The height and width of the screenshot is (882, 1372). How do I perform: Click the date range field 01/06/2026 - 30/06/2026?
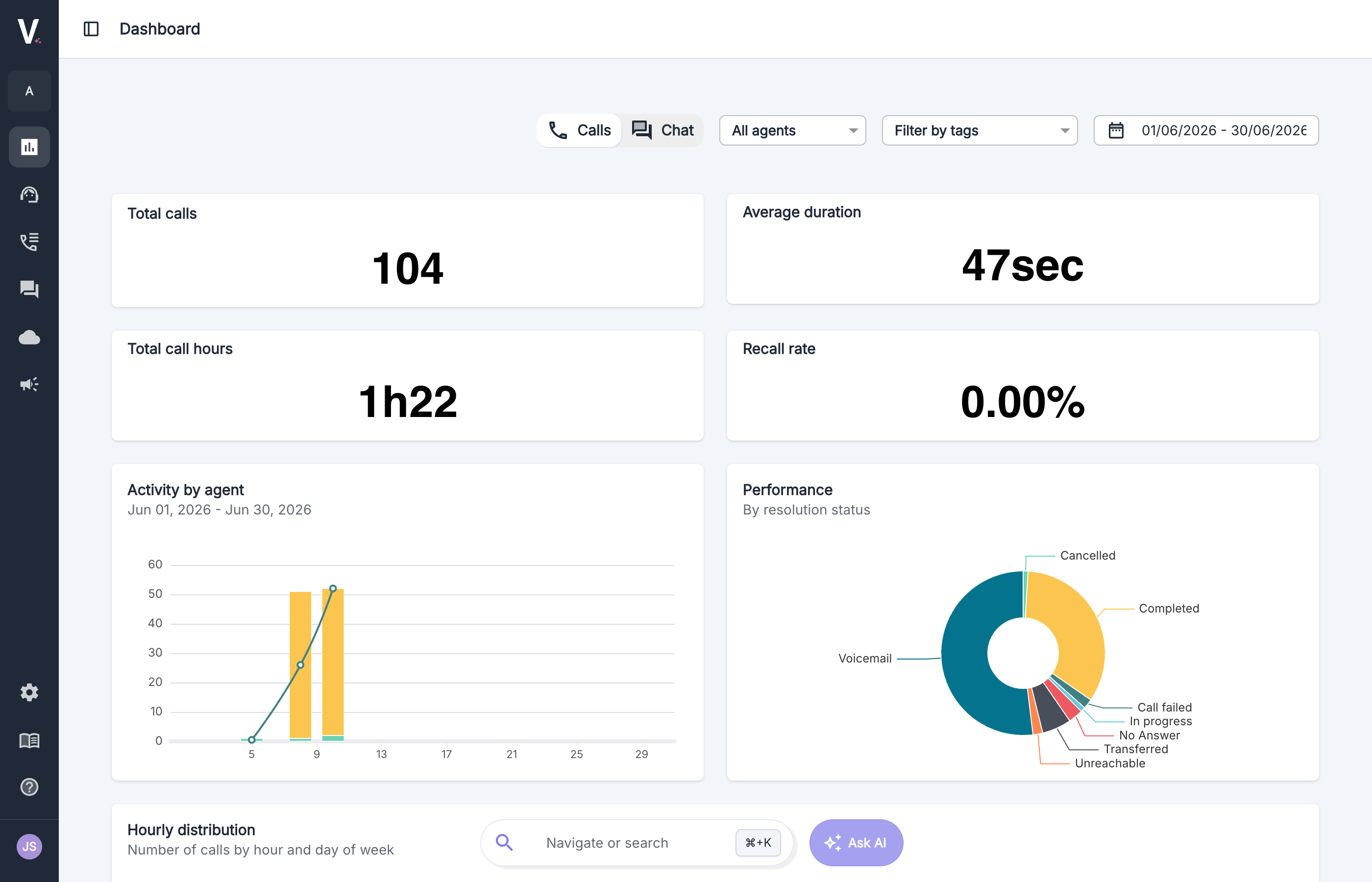tap(1206, 130)
